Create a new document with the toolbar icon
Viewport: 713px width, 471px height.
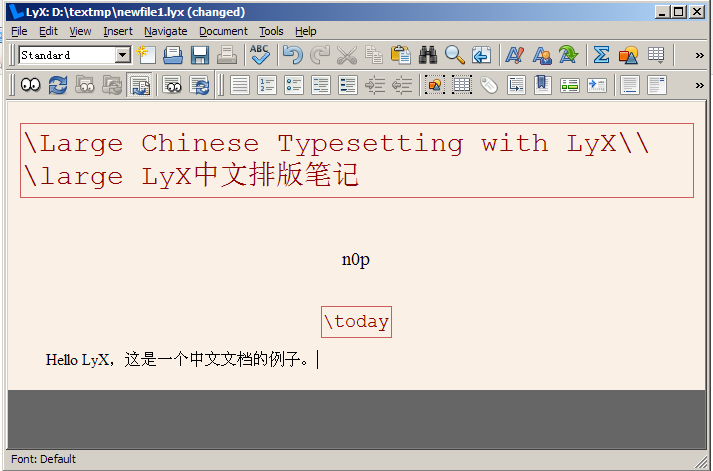[146, 55]
